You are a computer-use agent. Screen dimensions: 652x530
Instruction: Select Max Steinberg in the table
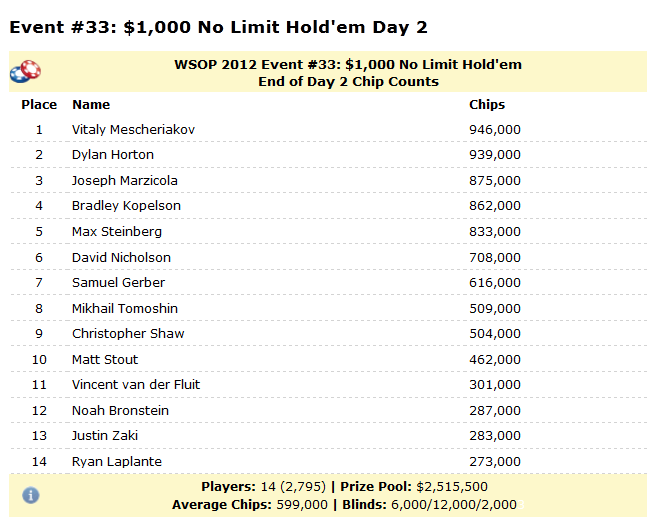(117, 232)
